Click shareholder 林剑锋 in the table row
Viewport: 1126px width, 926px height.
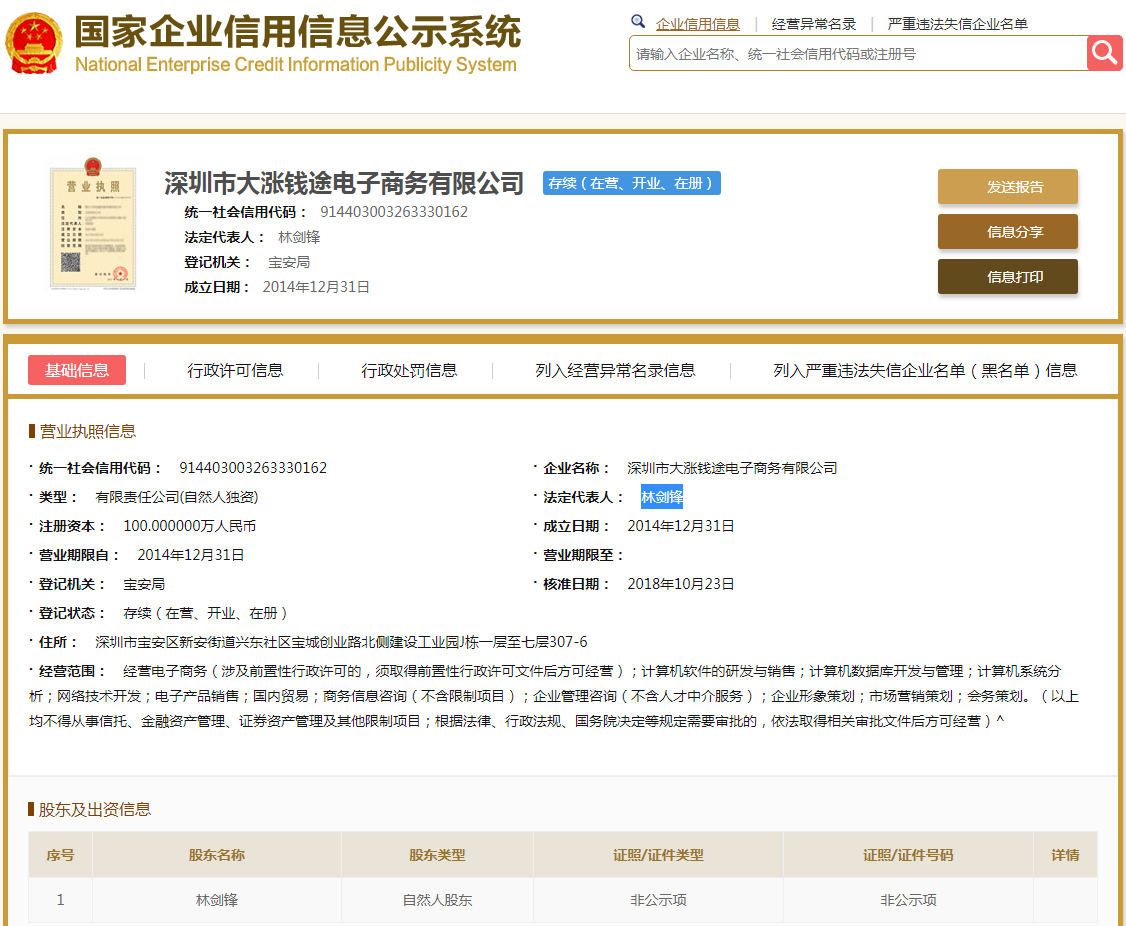tap(216, 900)
